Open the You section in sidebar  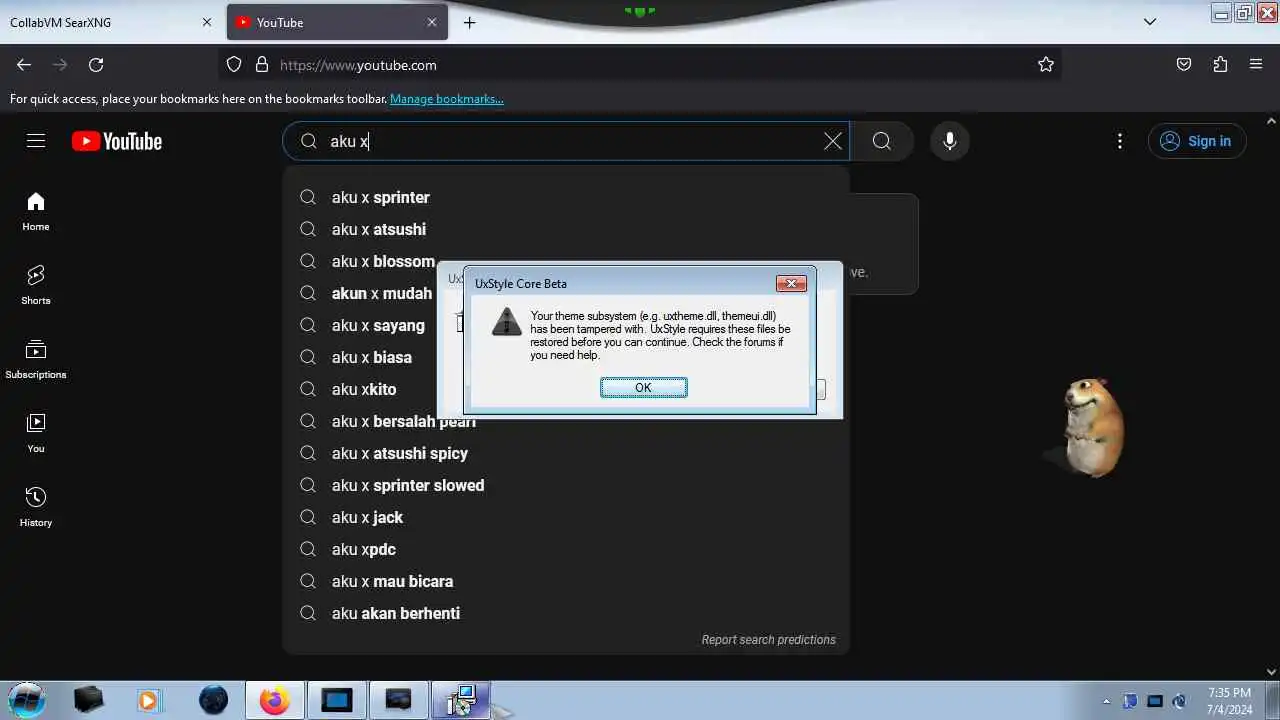tap(36, 433)
